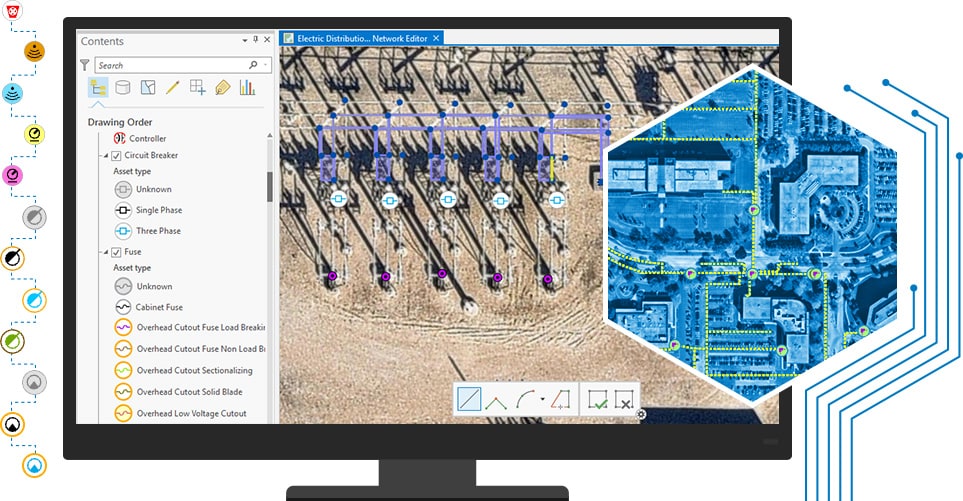
Task: Collapse the Circuit Breaker layer group
Action: coord(105,156)
